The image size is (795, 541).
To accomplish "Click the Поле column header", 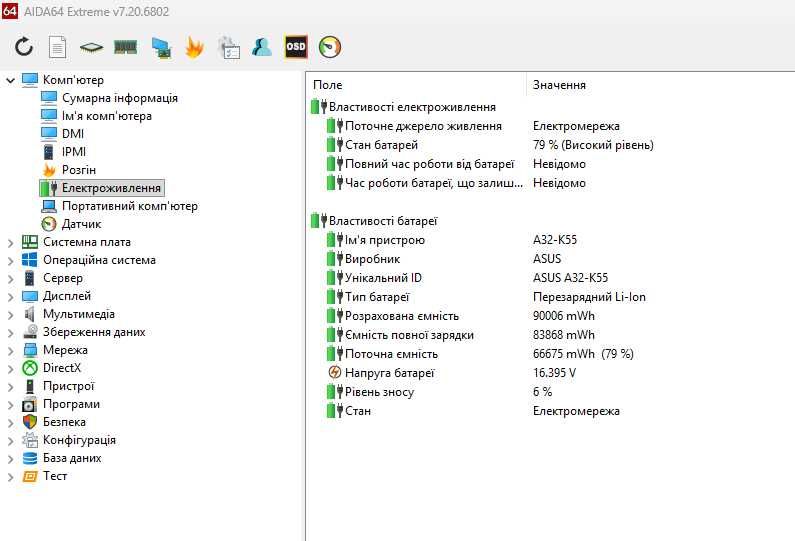I will (x=328, y=85).
